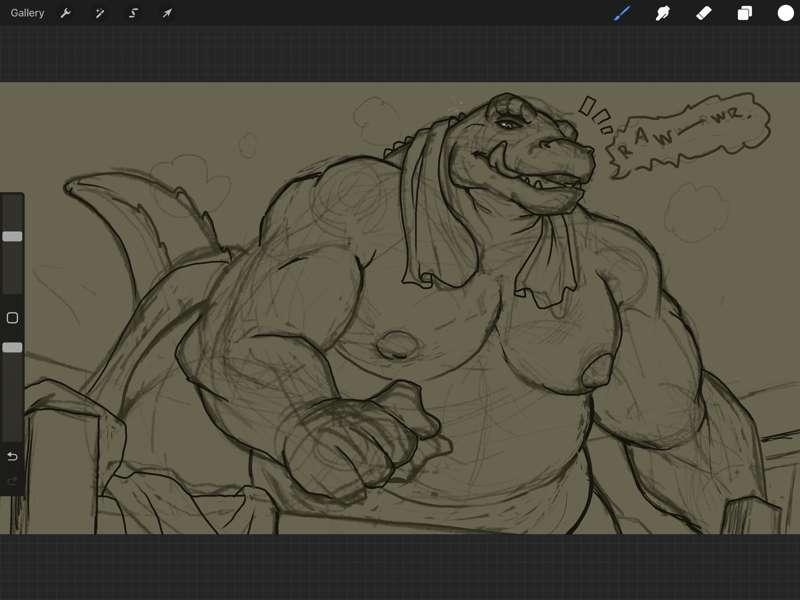This screenshot has width=800, height=600.
Task: Redo the last undone action
Action: point(12,481)
